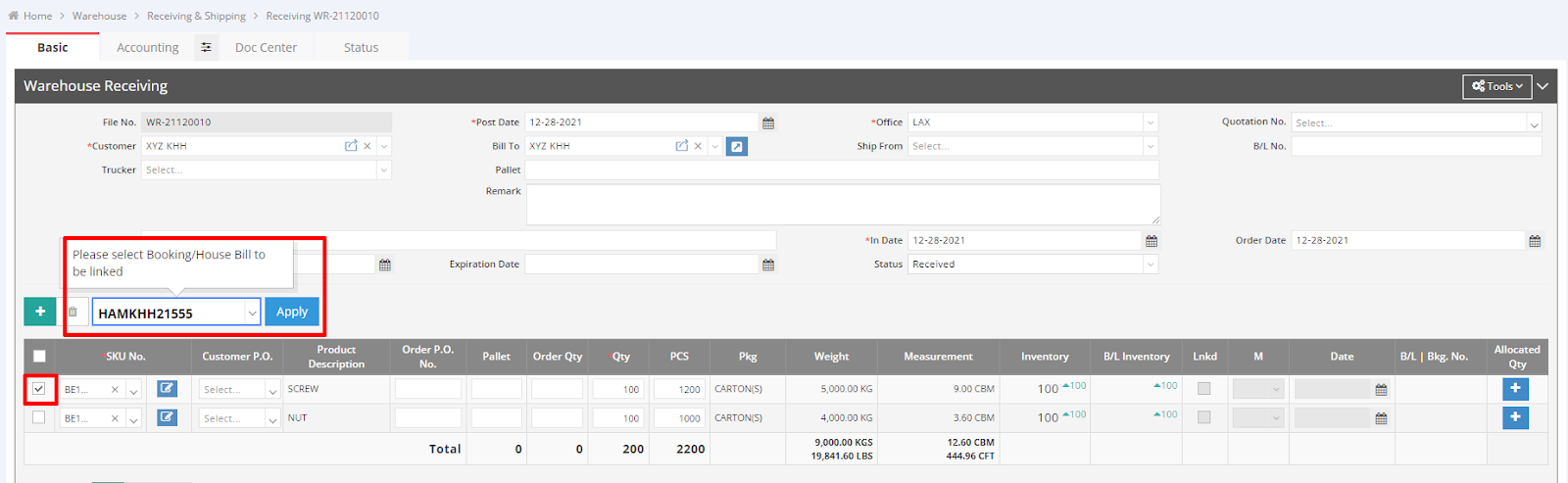Open calendar picker for Post Date
The image size is (1568, 483).
[x=768, y=123]
